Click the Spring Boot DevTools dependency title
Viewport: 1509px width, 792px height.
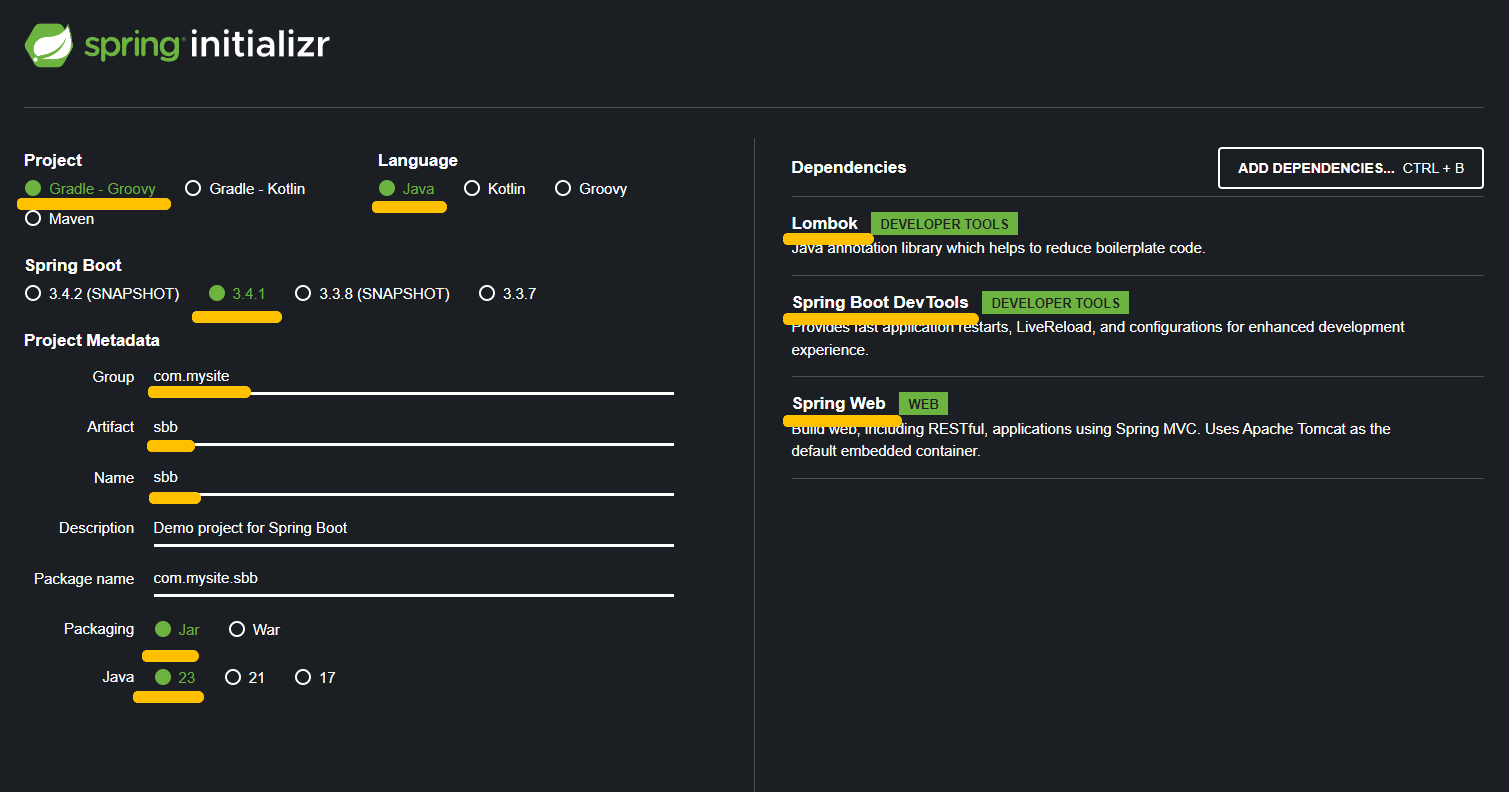880,302
